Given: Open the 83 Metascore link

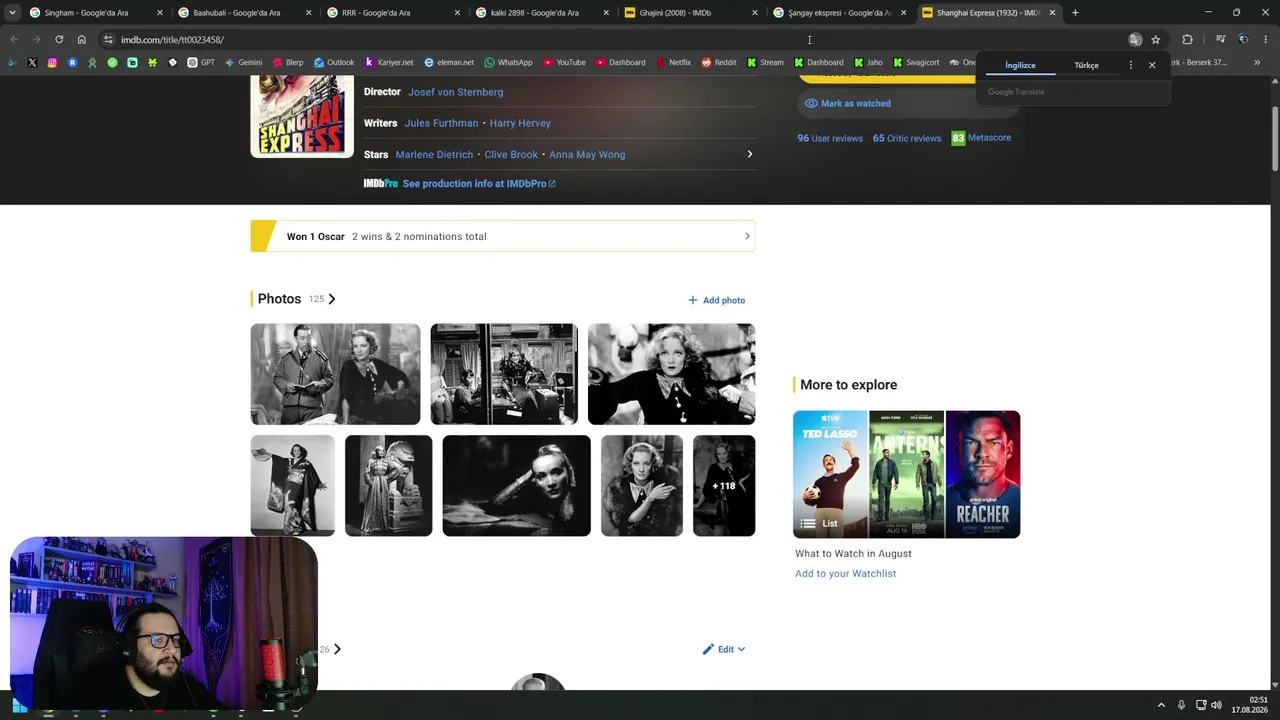Looking at the screenshot, I should (x=981, y=138).
